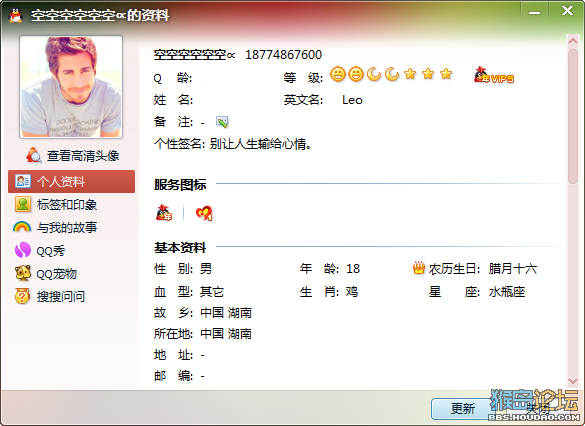The width and height of the screenshot is (585, 426).
Task: Click the VIP5 annual member badge
Action: 494,75
